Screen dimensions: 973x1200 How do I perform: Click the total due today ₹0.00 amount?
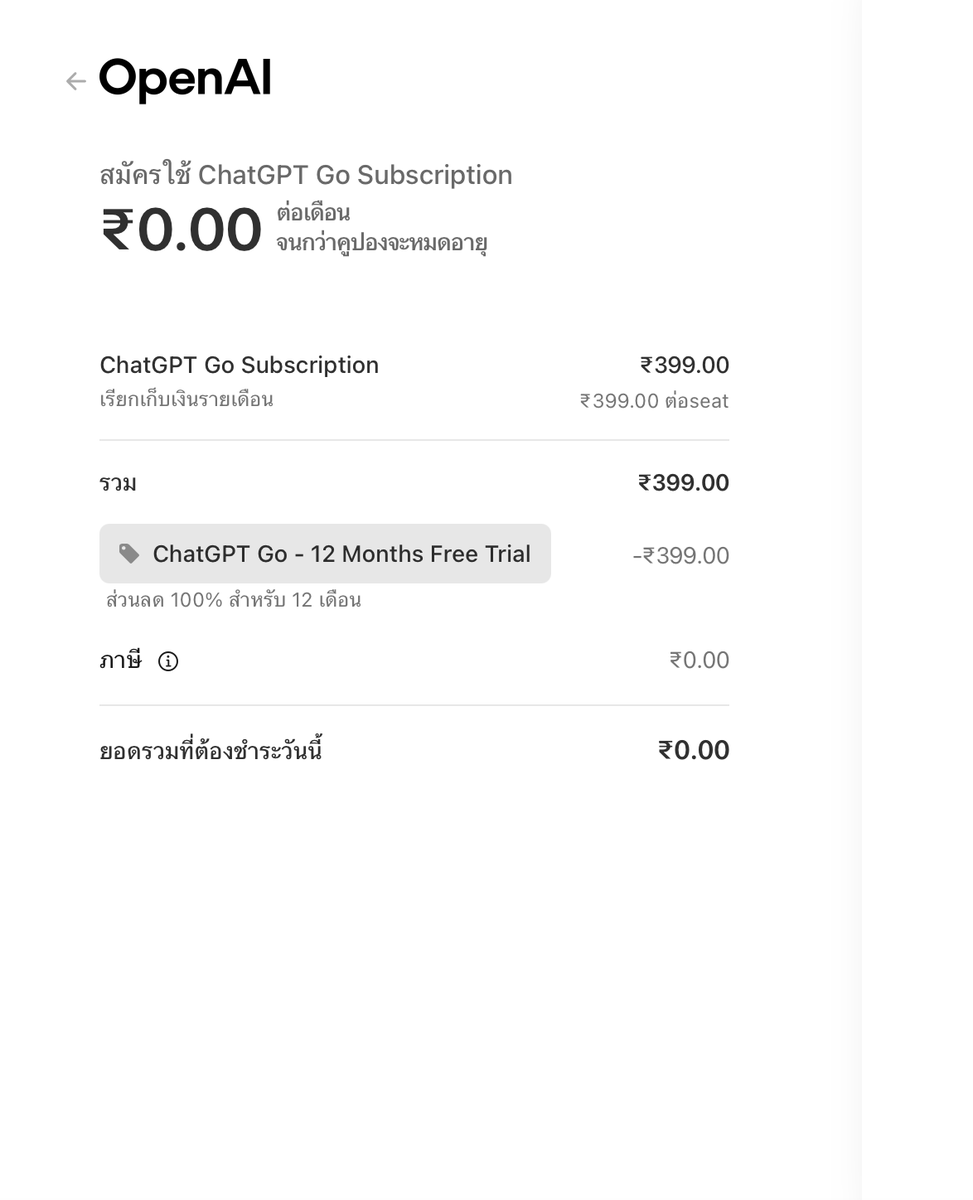694,750
